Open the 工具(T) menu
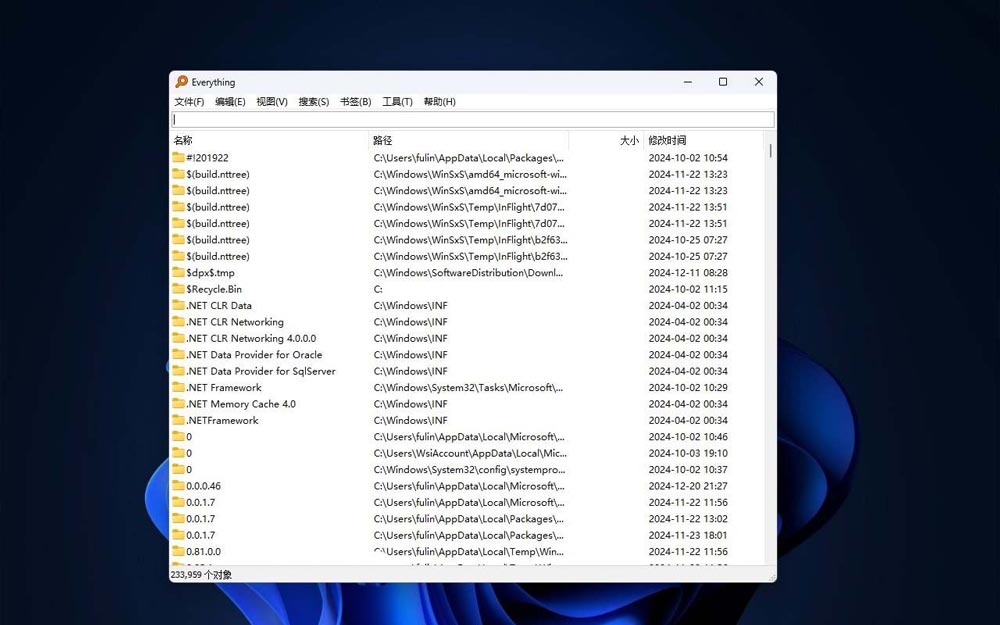 tap(397, 101)
